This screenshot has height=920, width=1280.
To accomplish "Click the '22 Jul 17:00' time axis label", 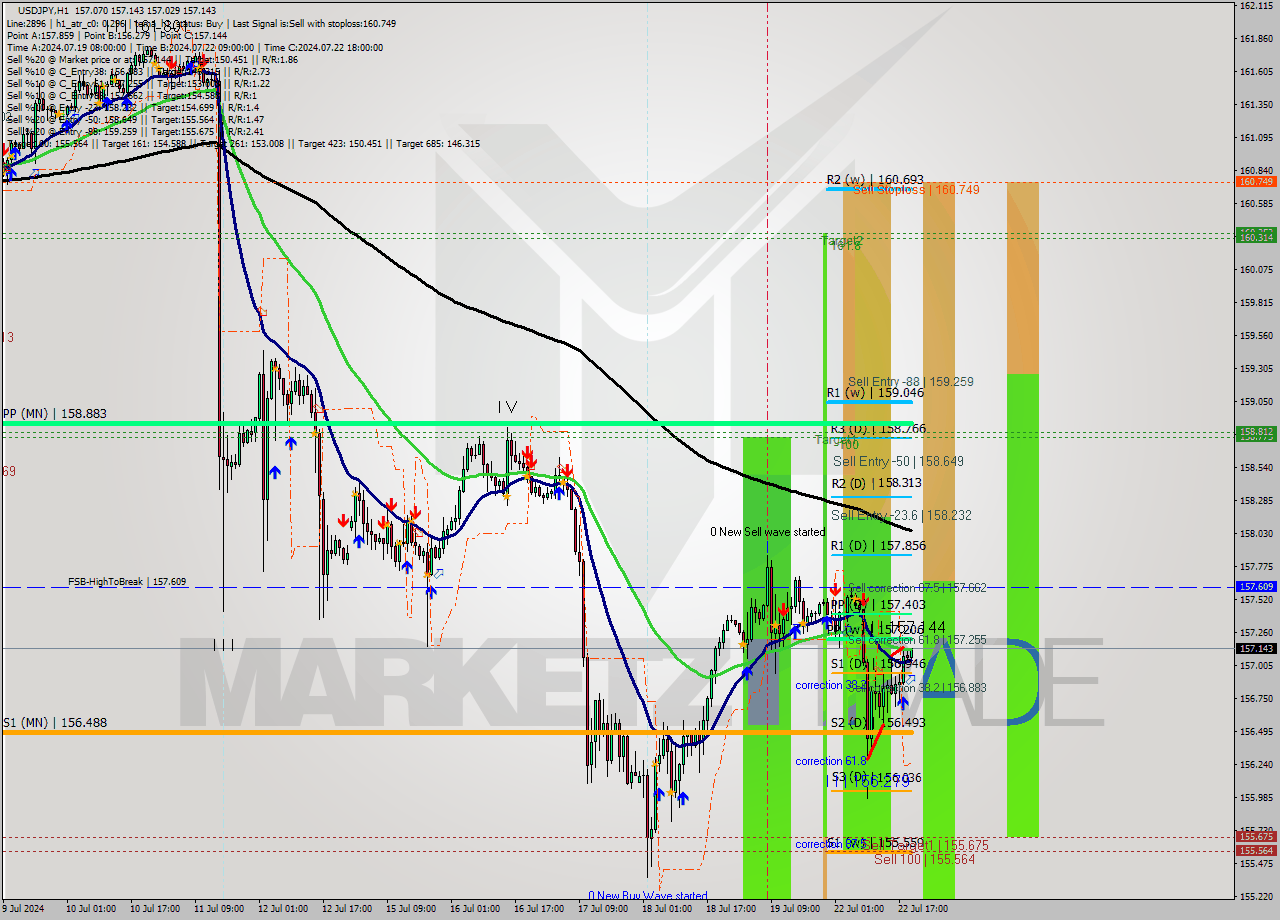I will tap(923, 909).
